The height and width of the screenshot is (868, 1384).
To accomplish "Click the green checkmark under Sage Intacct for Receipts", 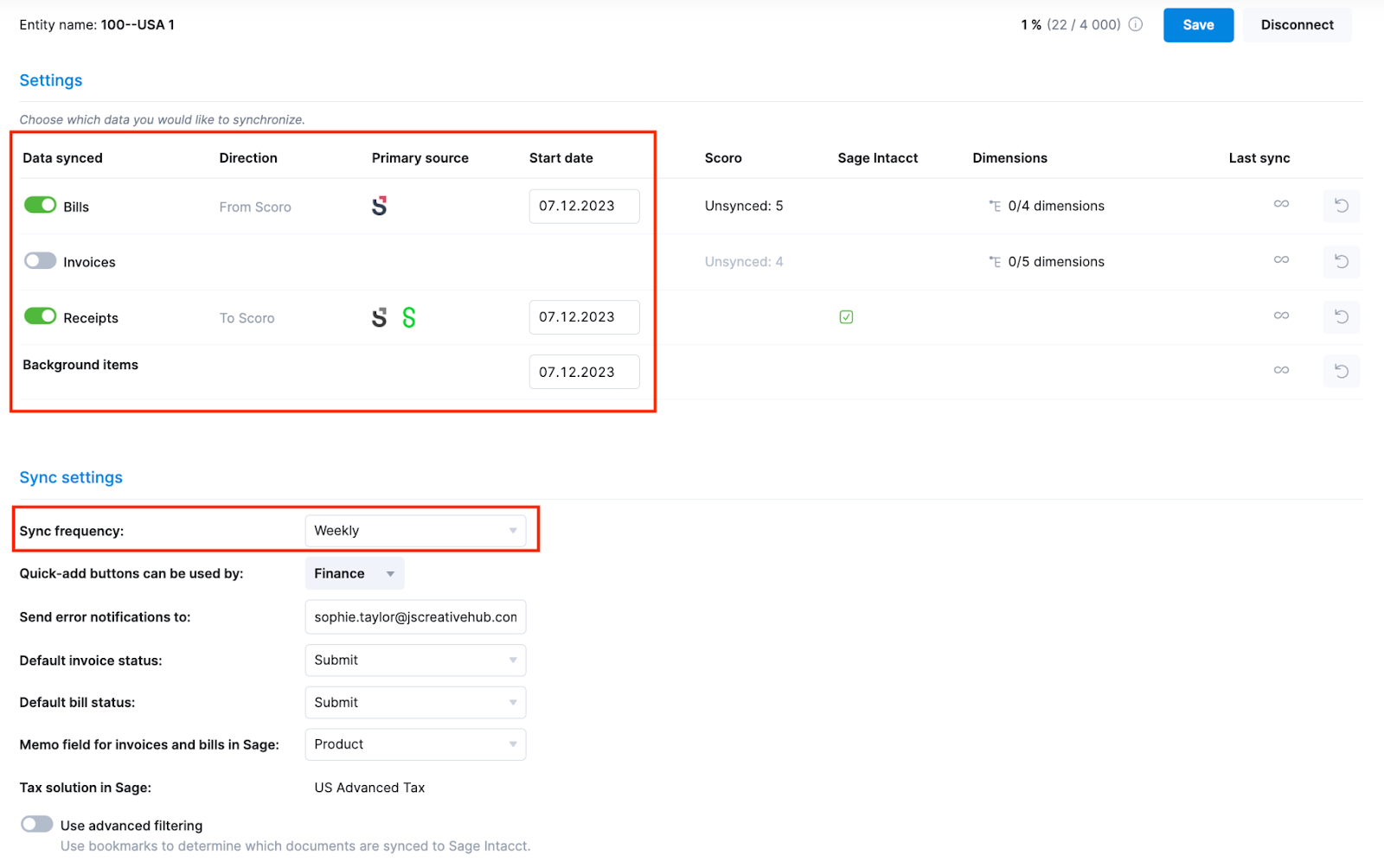I will 846,316.
